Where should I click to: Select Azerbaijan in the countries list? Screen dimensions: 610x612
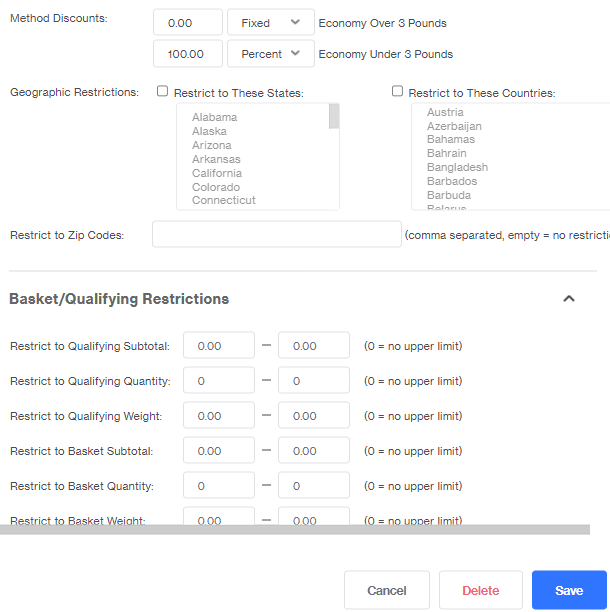coord(454,126)
